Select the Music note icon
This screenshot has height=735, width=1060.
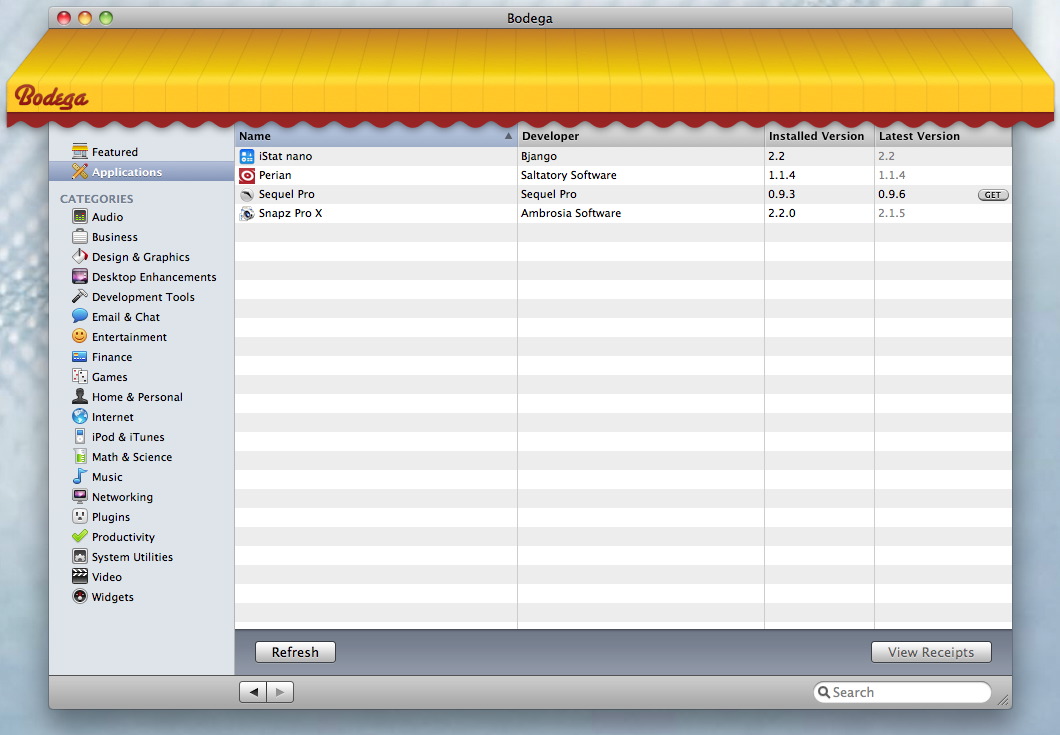coord(80,476)
